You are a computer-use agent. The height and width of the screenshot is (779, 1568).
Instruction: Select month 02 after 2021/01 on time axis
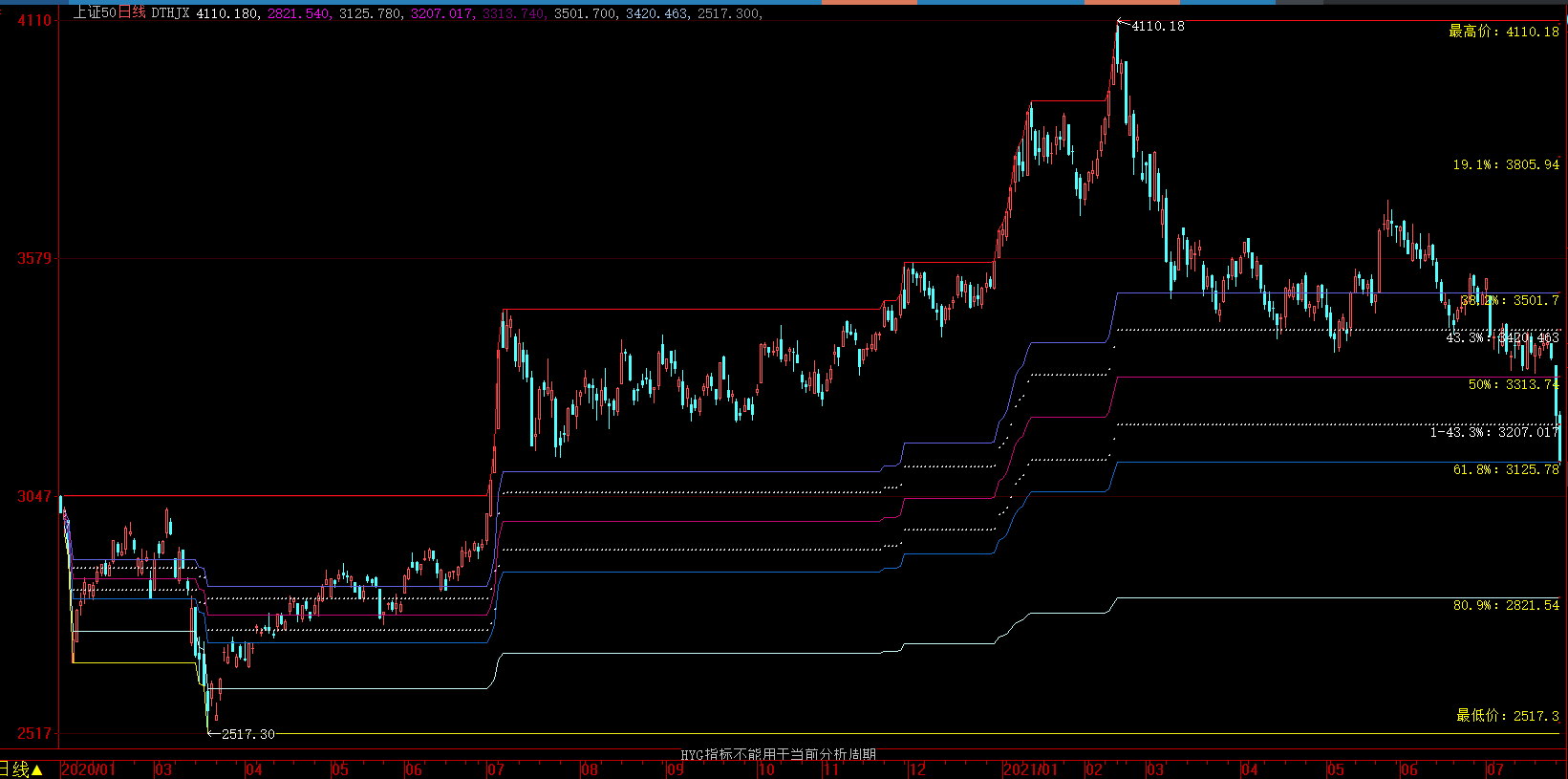1094,769
